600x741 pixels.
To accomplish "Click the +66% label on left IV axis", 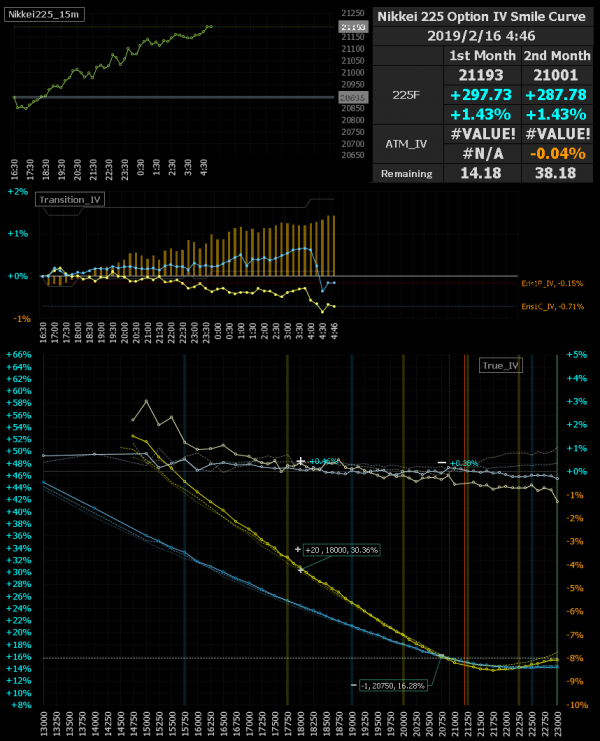I will [18, 355].
